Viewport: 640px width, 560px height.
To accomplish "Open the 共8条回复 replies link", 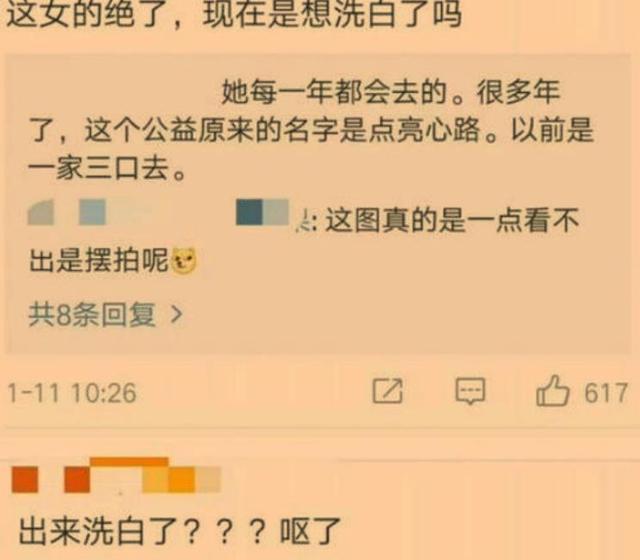I will click(x=92, y=315).
